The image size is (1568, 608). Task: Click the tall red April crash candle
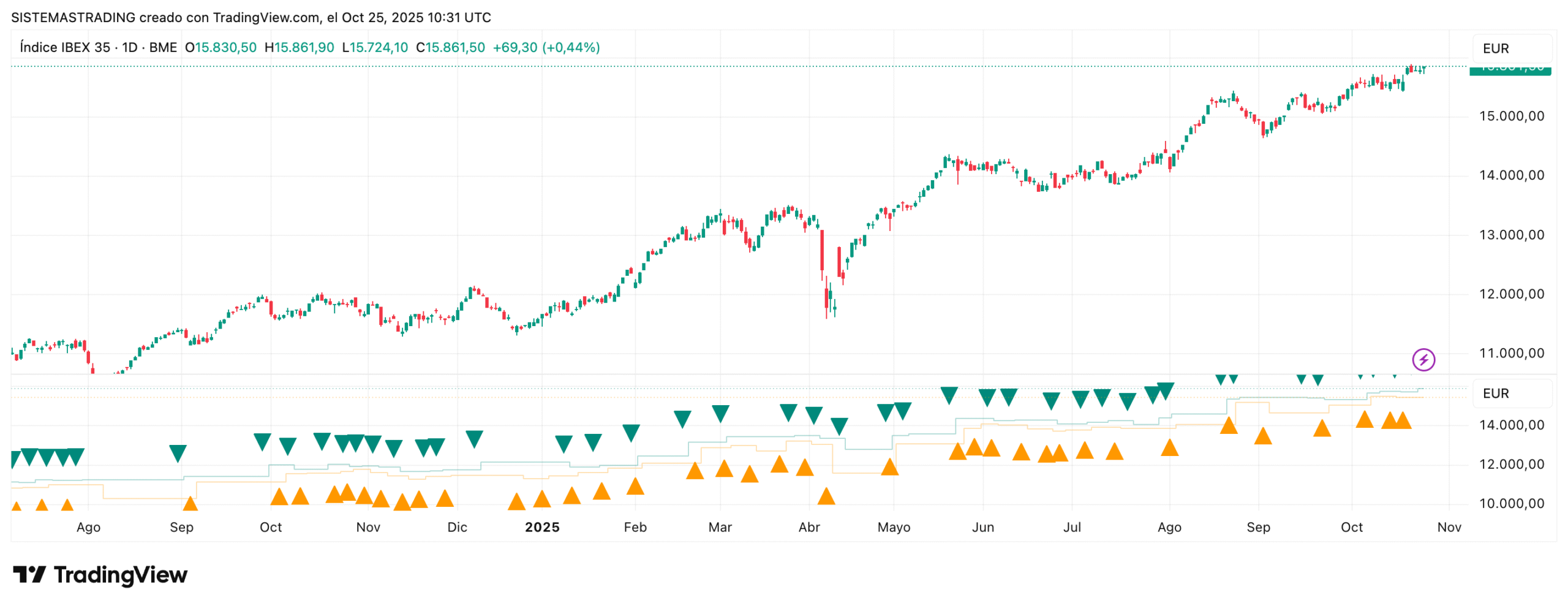[x=822, y=250]
